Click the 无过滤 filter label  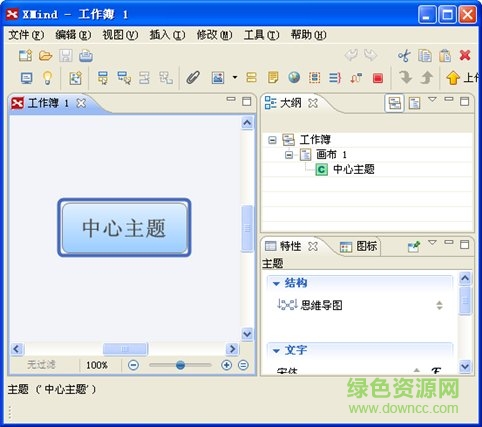coord(41,365)
